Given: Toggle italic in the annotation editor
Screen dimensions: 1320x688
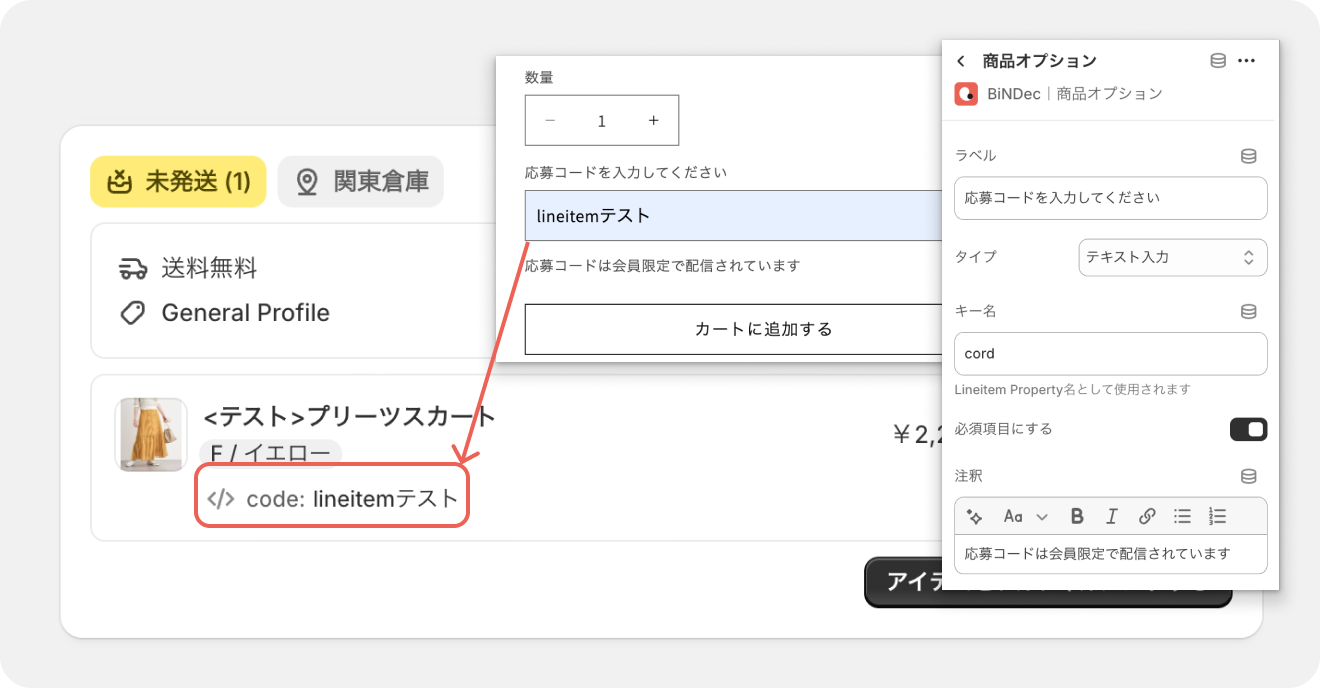Looking at the screenshot, I should click(x=1111, y=516).
